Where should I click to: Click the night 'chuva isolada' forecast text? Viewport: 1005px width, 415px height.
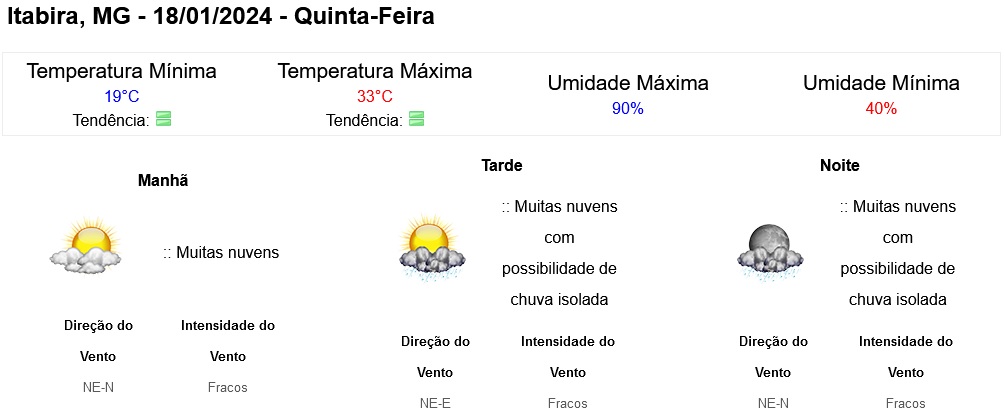click(x=897, y=300)
